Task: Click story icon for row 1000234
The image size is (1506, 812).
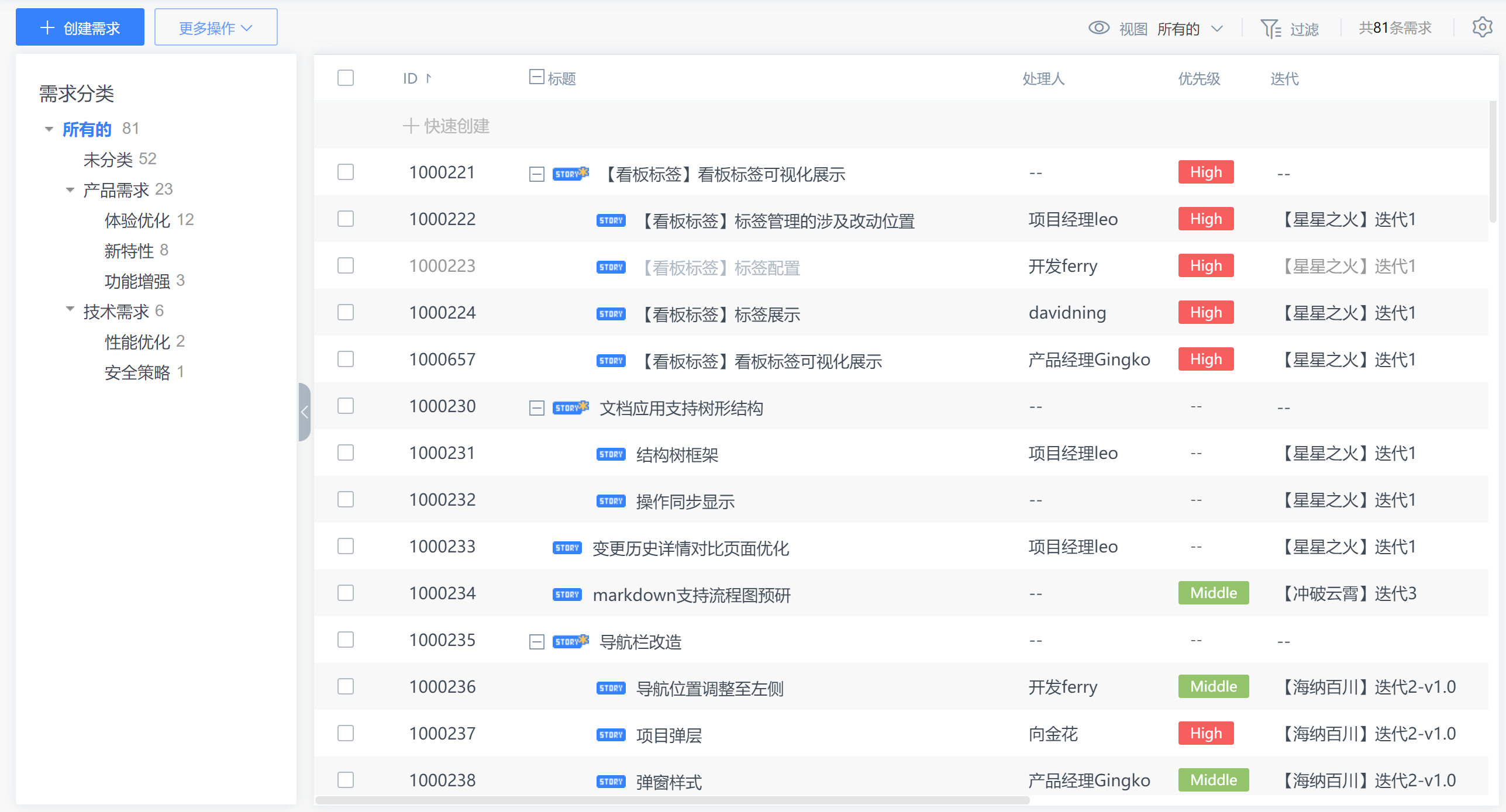Action: tap(567, 595)
